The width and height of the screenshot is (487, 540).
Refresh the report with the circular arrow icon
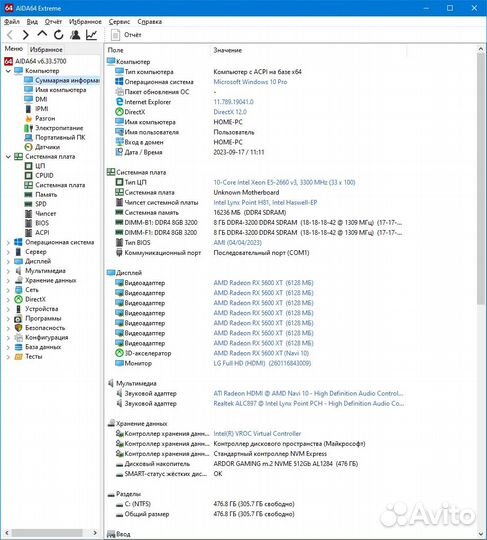59,35
